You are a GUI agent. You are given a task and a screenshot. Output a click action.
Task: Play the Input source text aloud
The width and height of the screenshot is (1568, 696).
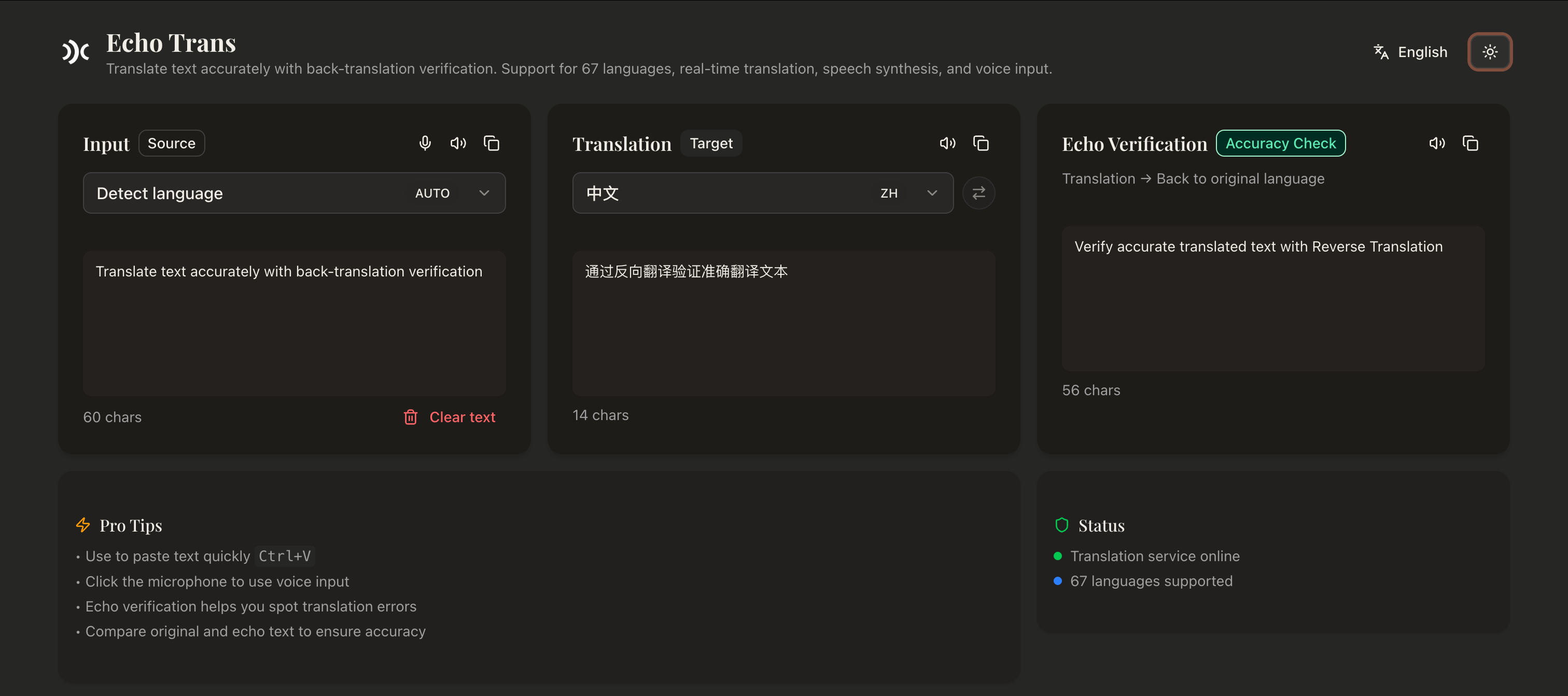[x=458, y=143]
